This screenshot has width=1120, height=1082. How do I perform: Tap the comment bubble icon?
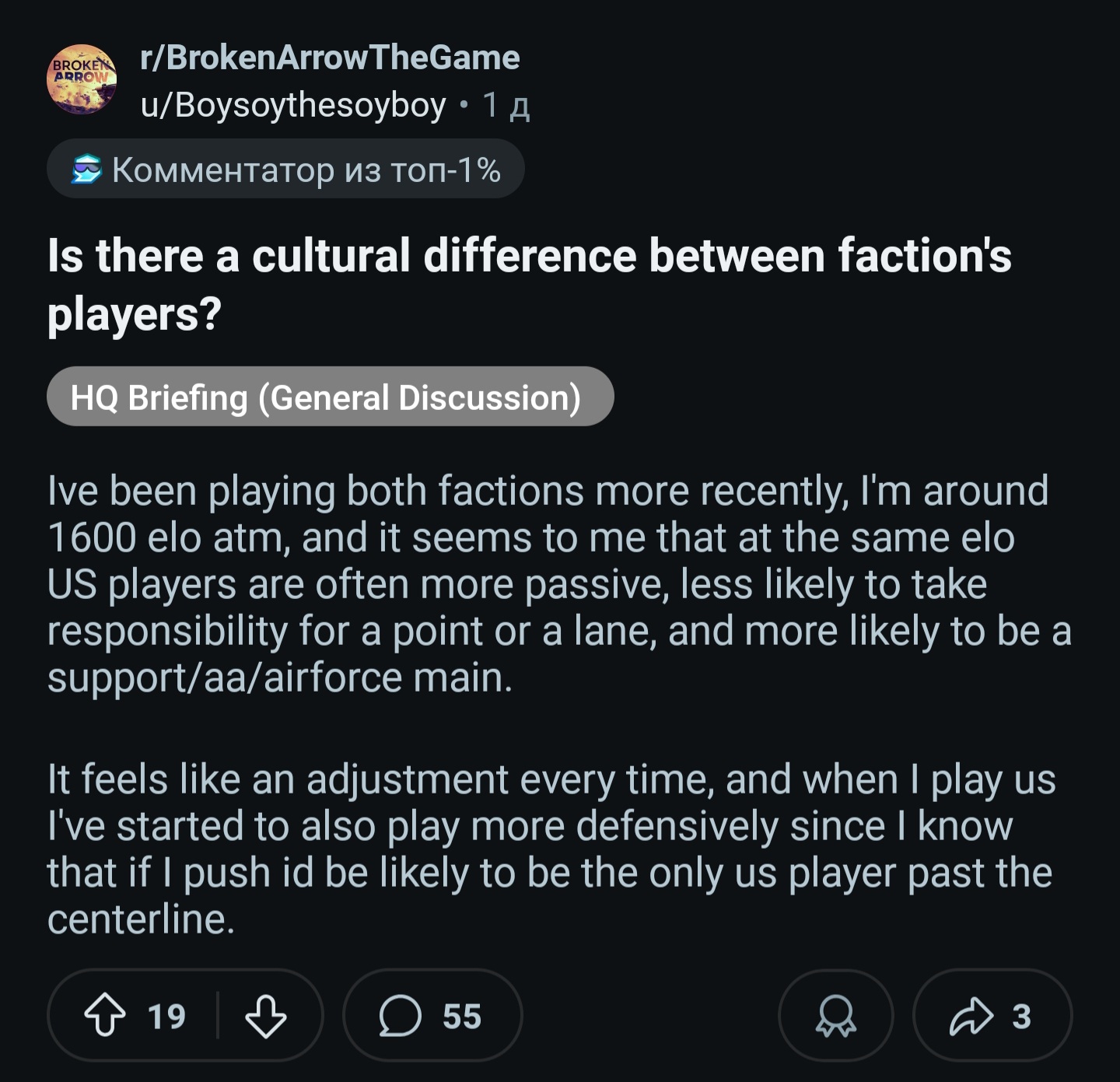pyautogui.click(x=400, y=1016)
